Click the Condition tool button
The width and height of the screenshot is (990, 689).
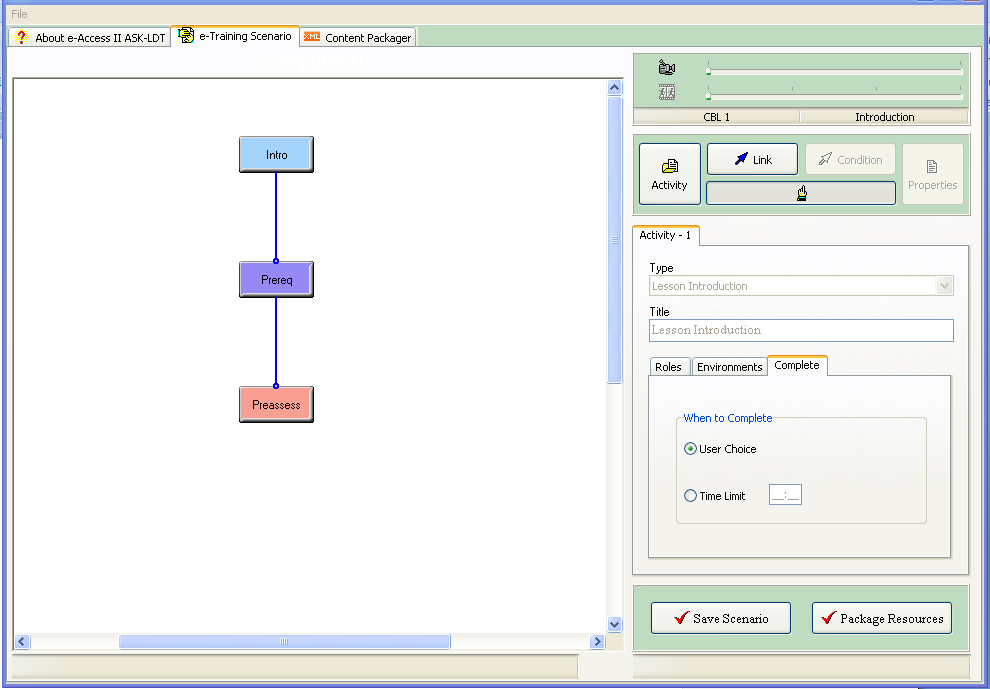[x=850, y=159]
